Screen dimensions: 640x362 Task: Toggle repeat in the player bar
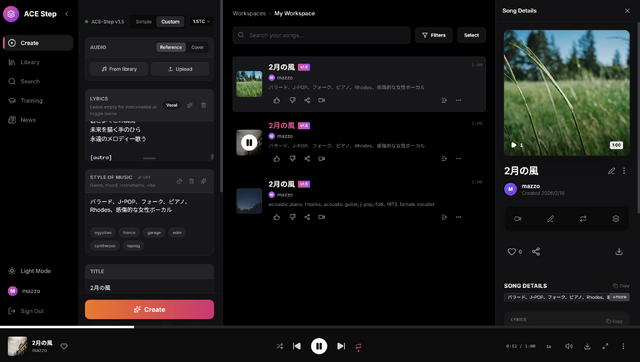pyautogui.click(x=358, y=346)
